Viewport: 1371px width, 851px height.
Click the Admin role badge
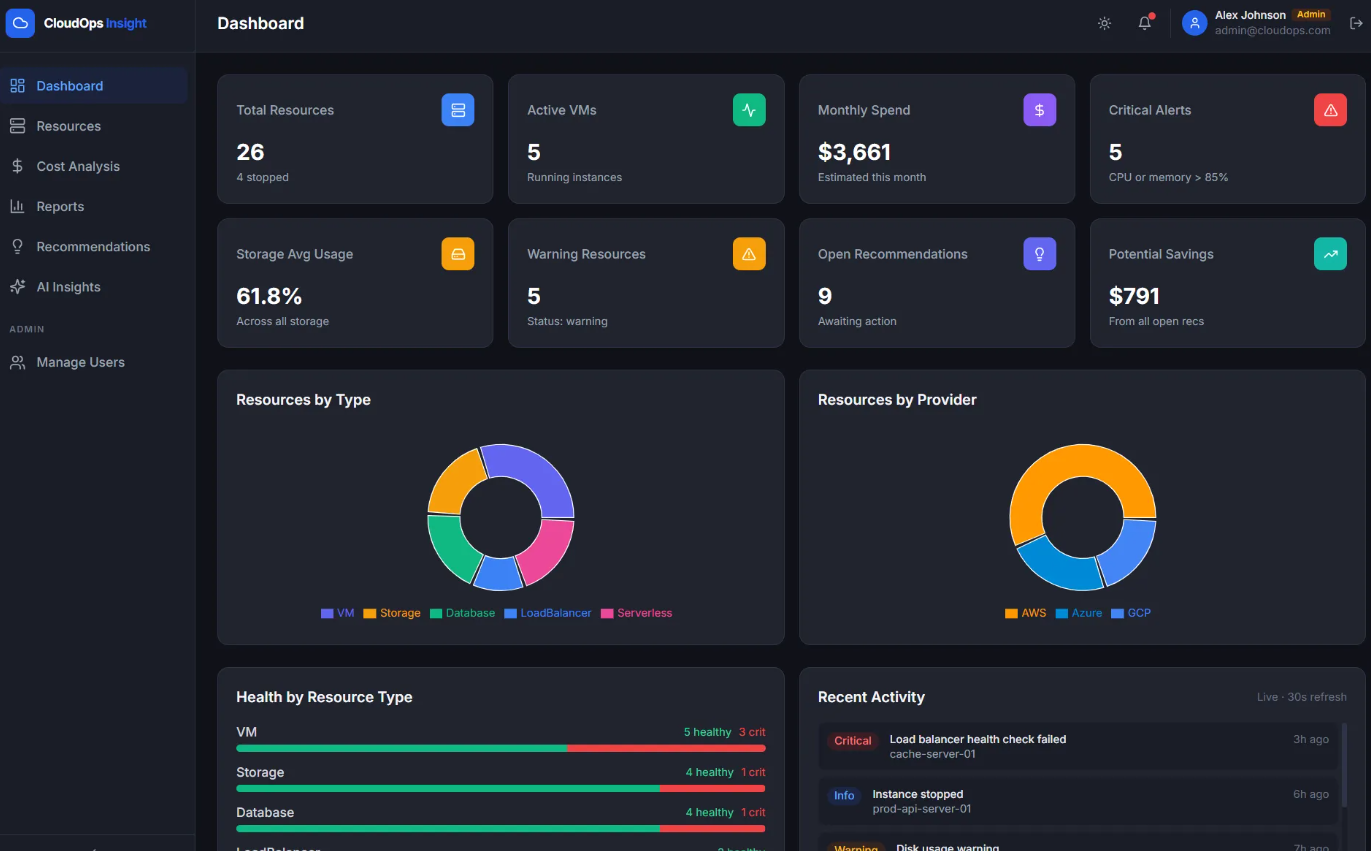(1311, 14)
